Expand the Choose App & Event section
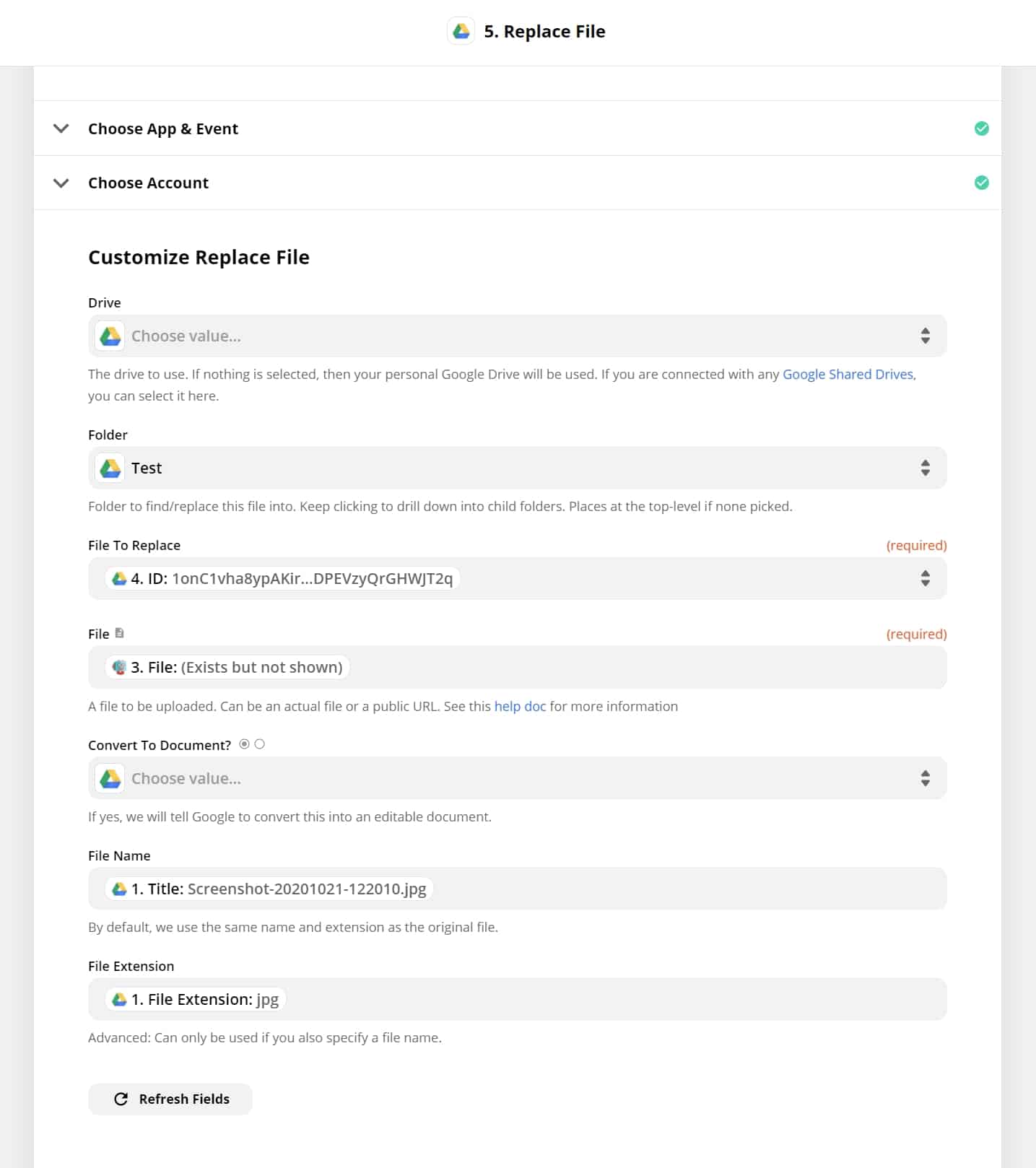The width and height of the screenshot is (1036, 1168). [61, 128]
